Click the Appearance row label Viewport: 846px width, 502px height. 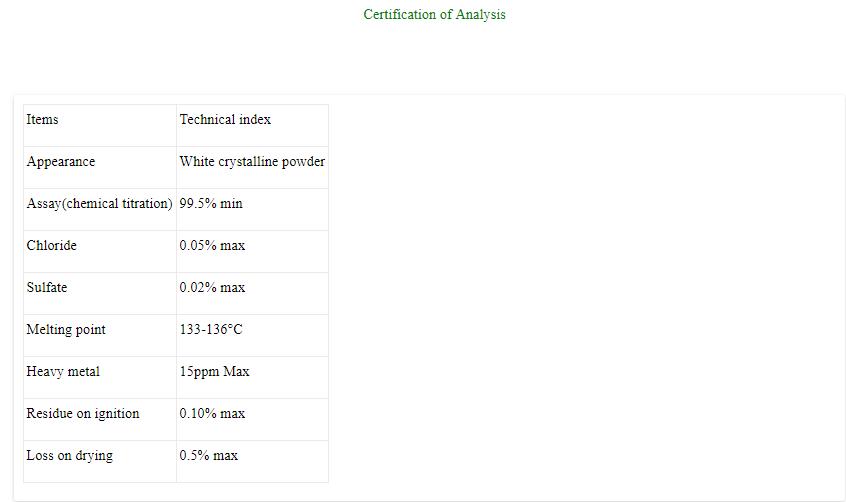61,162
